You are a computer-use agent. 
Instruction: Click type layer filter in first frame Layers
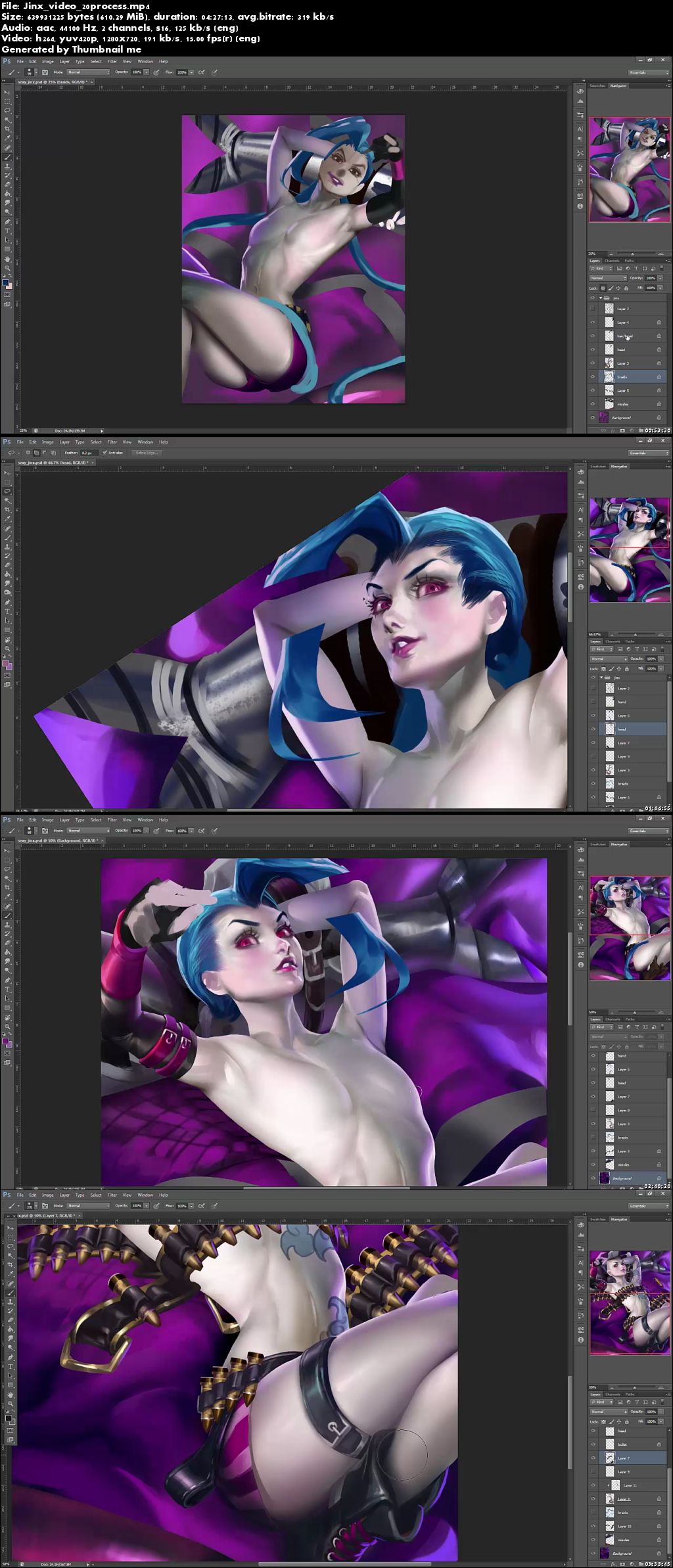click(x=636, y=268)
